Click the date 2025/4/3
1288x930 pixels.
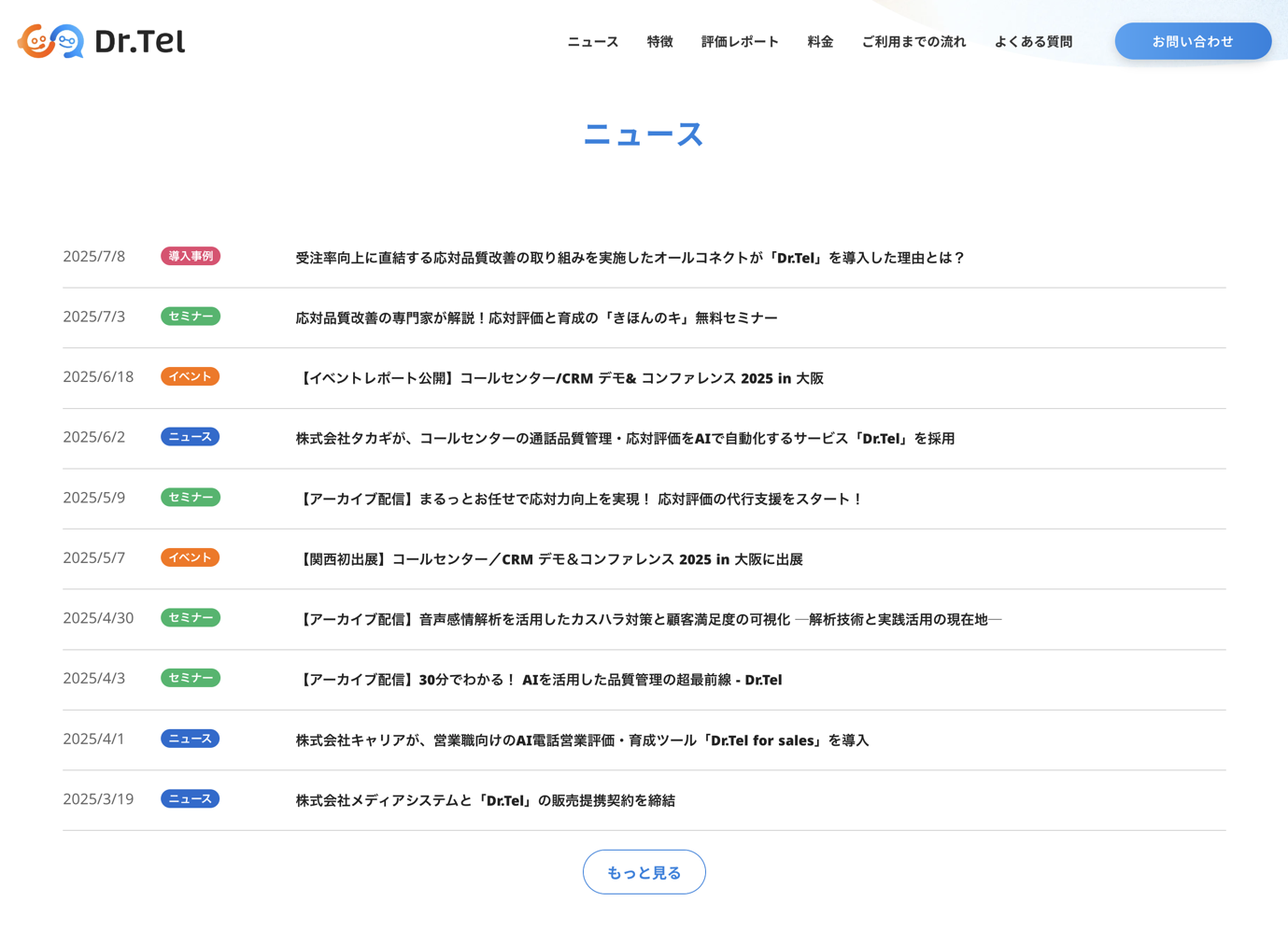click(93, 678)
